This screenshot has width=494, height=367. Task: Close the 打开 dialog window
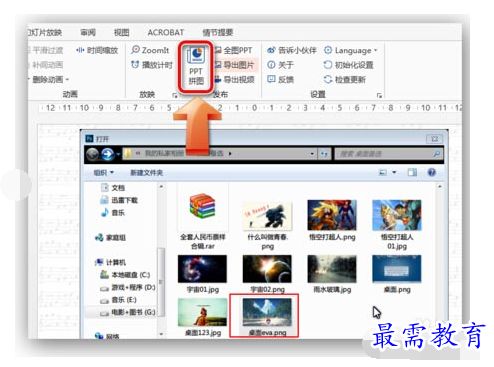435,139
